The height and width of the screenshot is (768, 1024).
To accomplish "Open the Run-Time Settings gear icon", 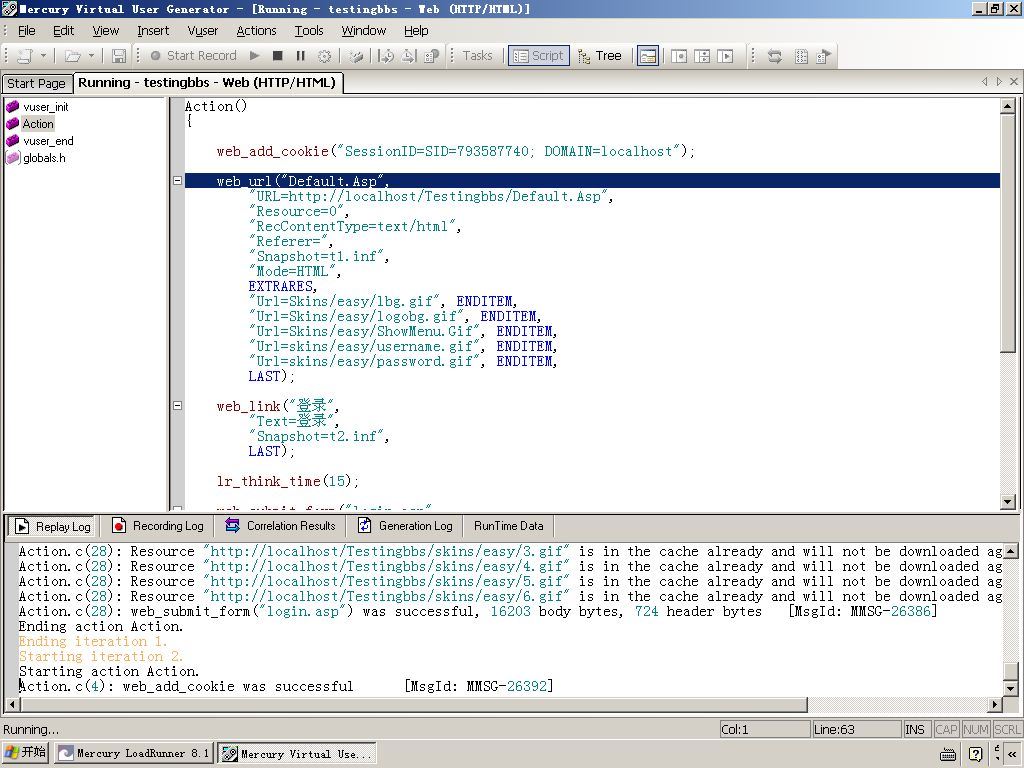I will [324, 56].
